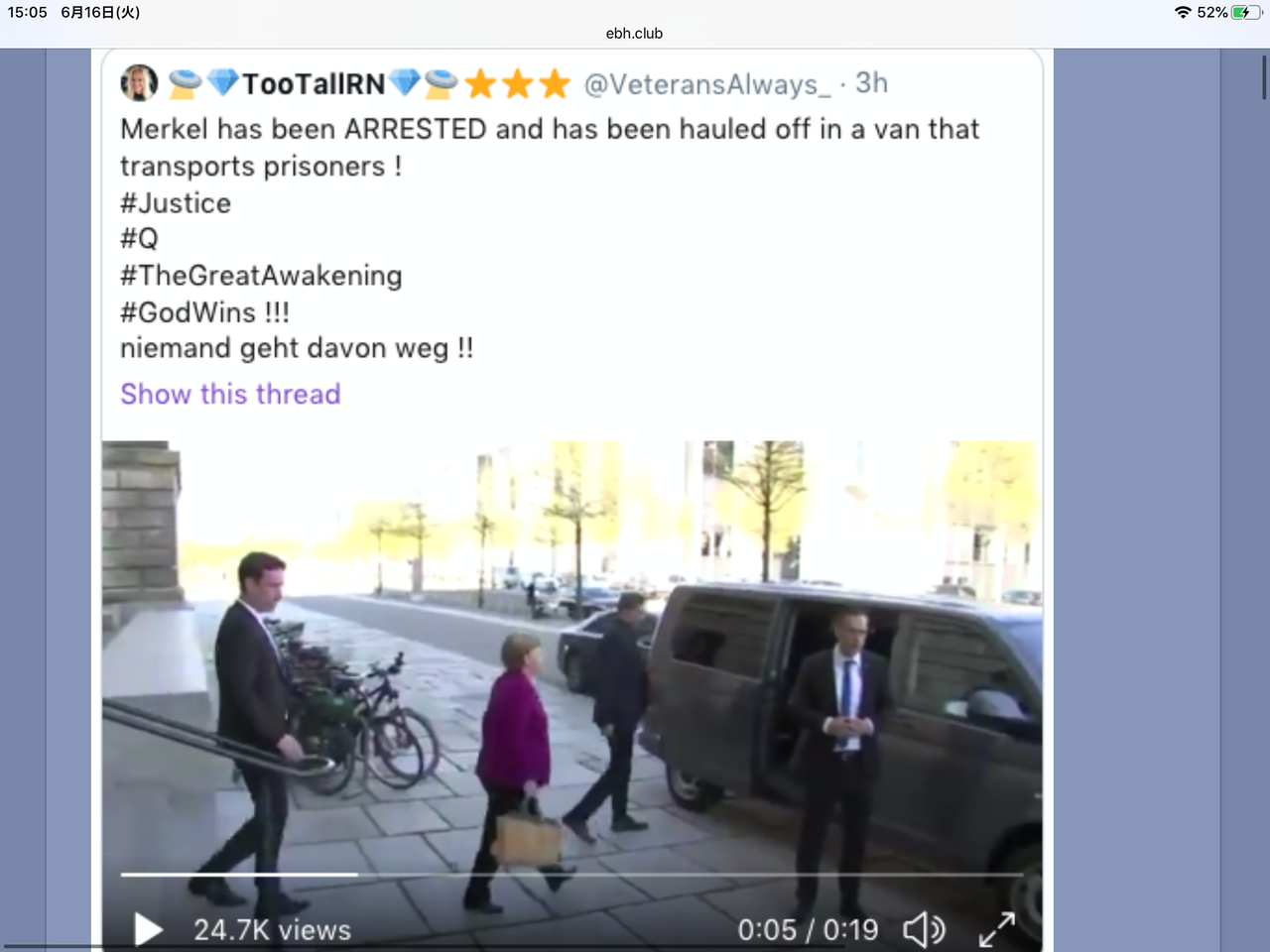The height and width of the screenshot is (952, 1270).
Task: Tap the 15:05 clock in the status bar
Action: (x=28, y=12)
